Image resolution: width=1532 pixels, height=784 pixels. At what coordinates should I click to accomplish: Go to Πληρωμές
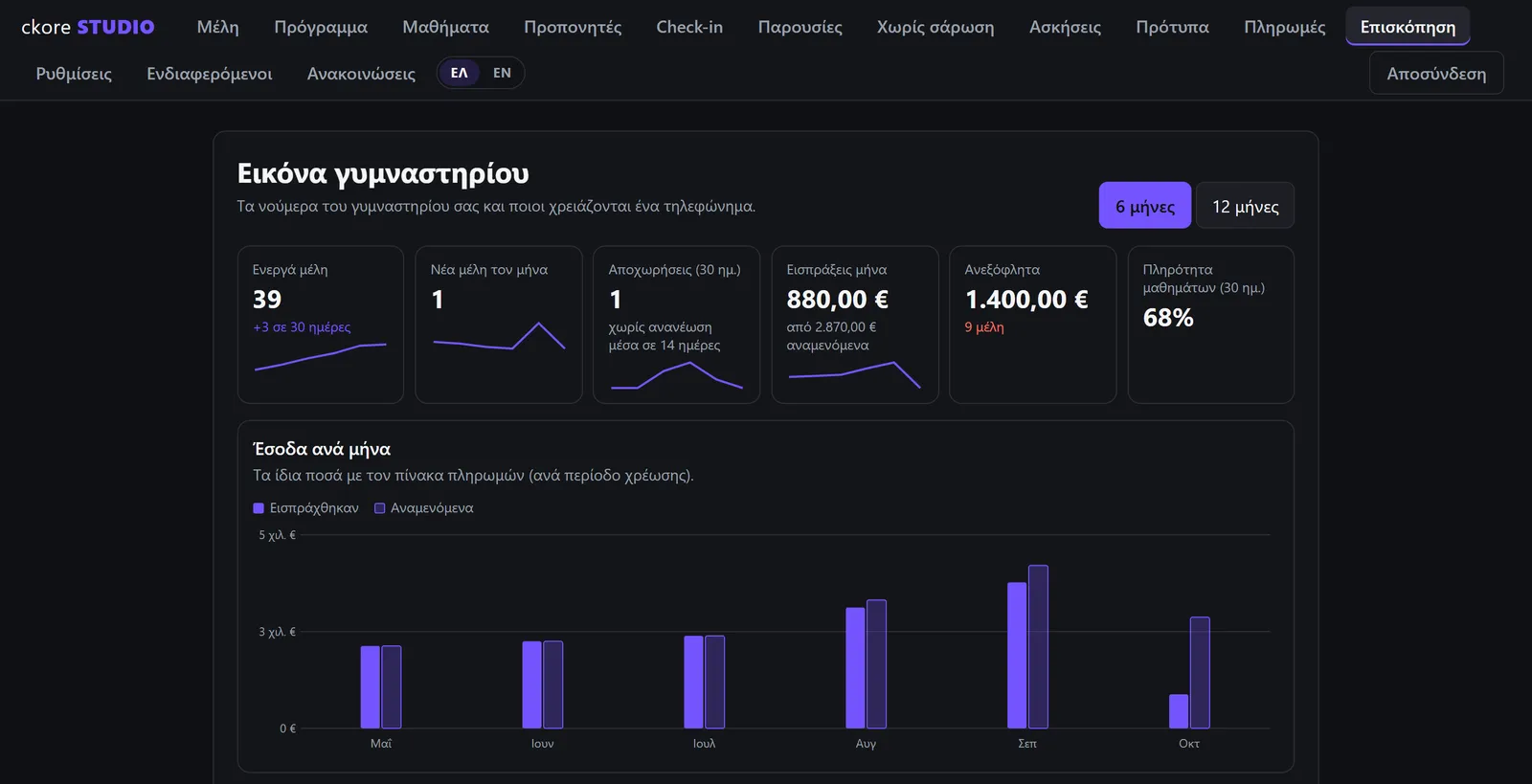[x=1284, y=27]
